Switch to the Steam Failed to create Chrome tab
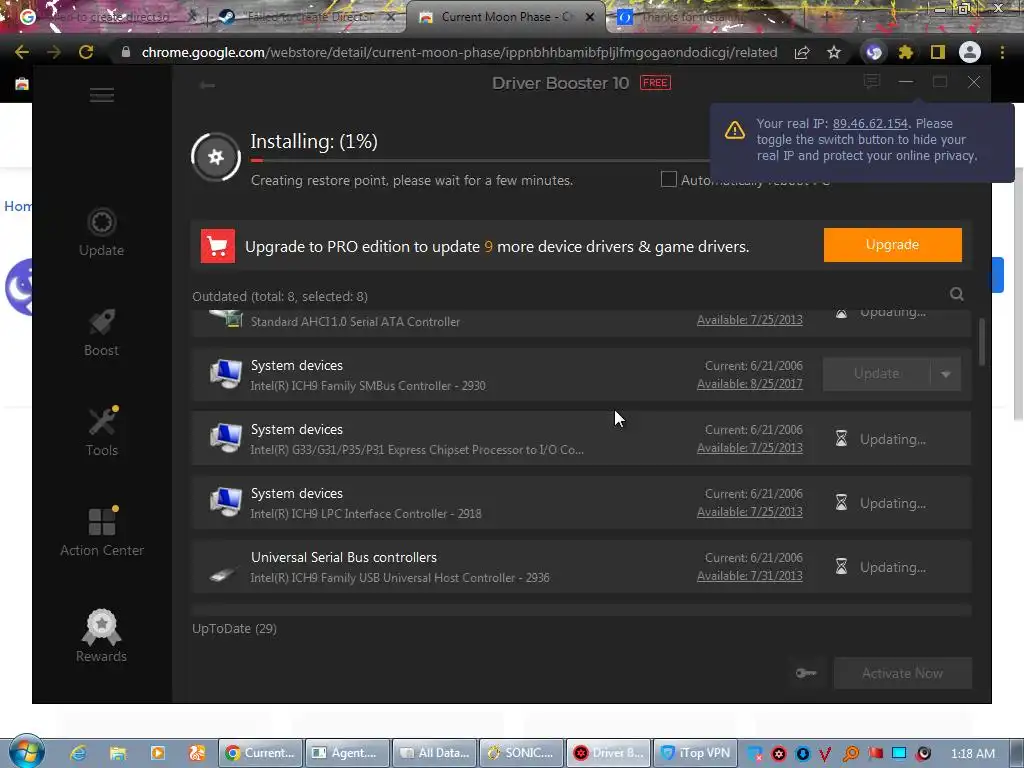 308,18
